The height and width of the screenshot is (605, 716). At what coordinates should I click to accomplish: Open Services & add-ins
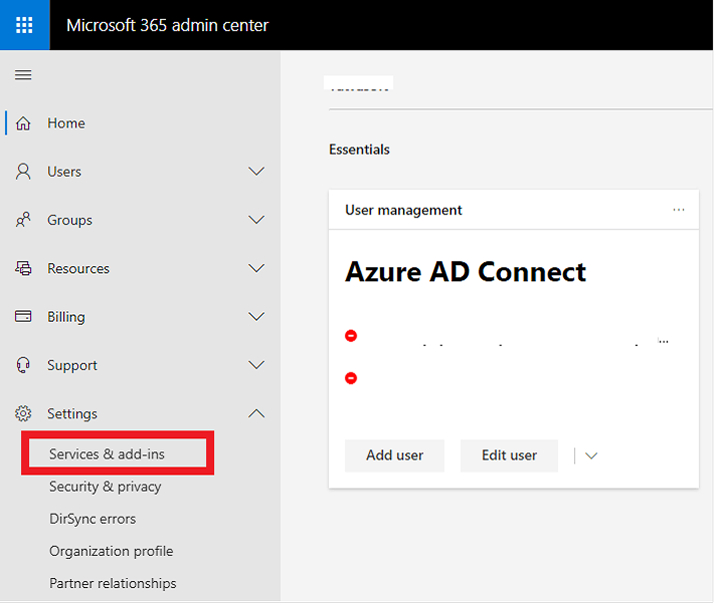[x=107, y=454]
